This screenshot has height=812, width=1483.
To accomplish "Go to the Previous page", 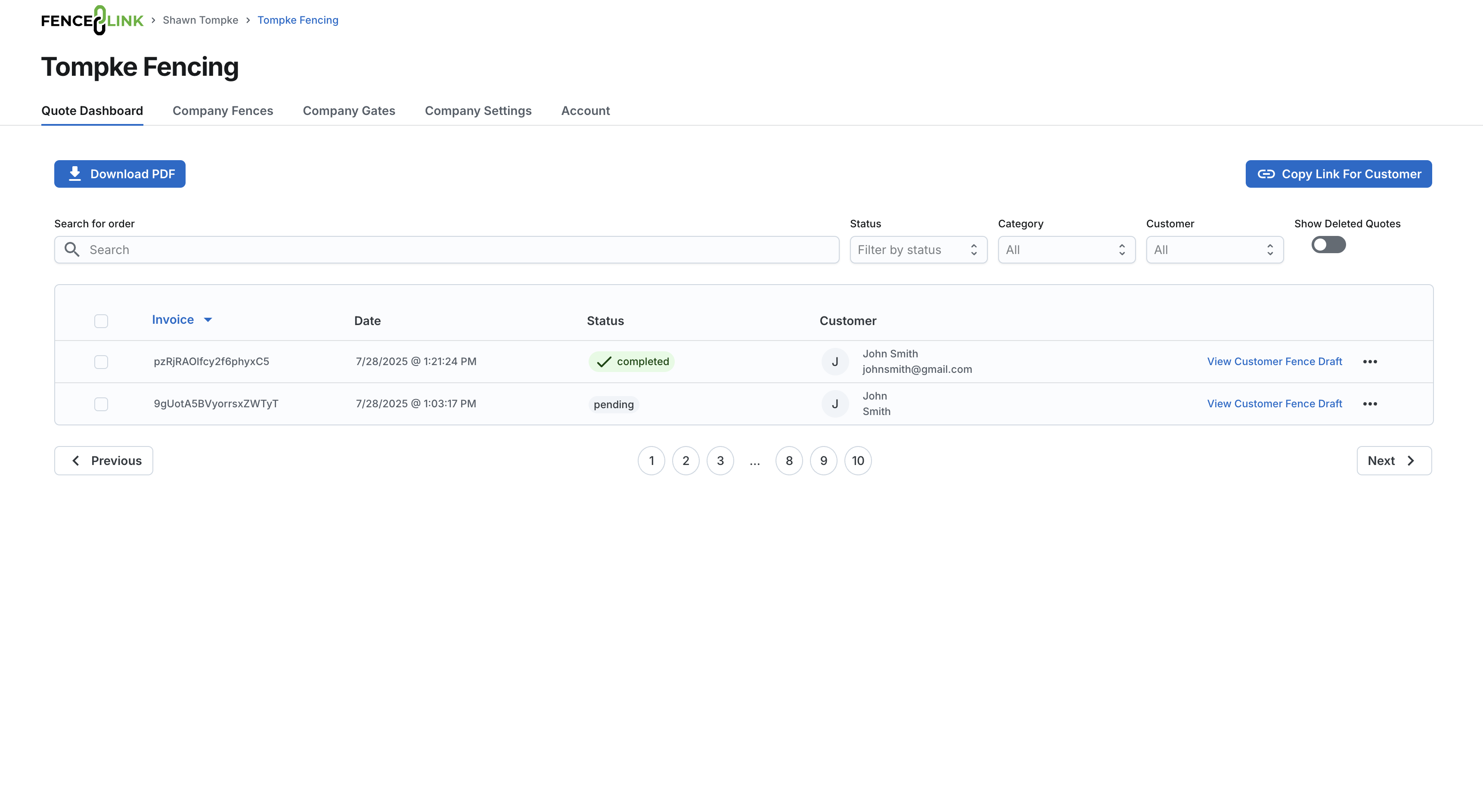I will (104, 461).
